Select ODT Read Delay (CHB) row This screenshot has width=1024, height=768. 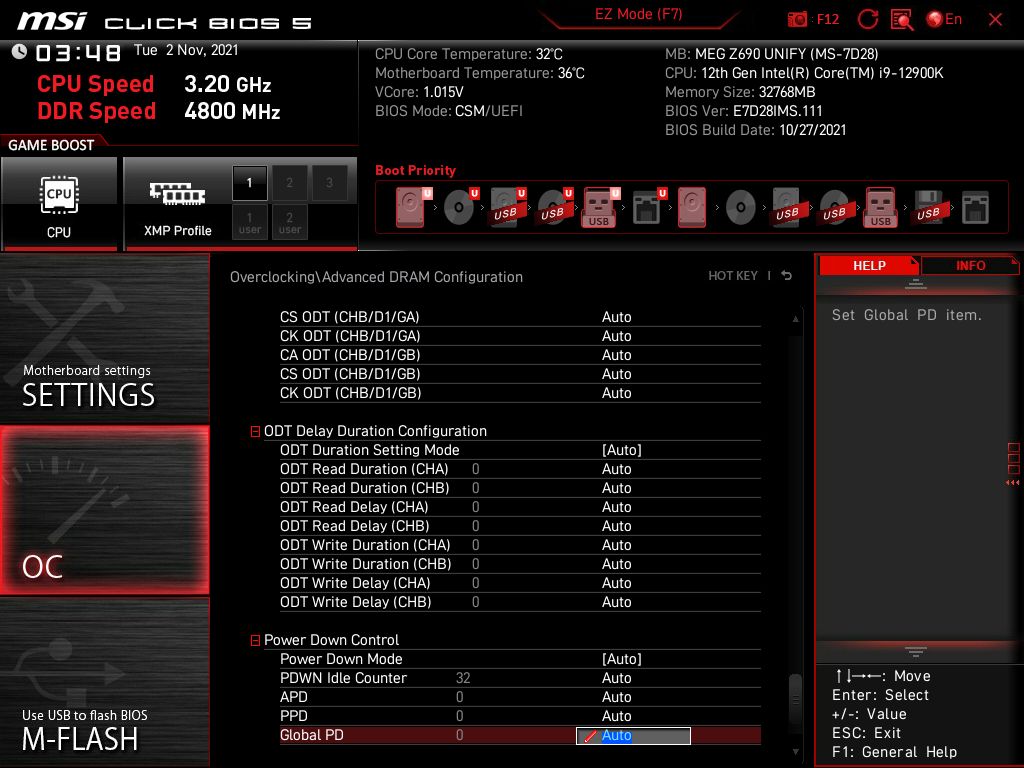(520, 526)
